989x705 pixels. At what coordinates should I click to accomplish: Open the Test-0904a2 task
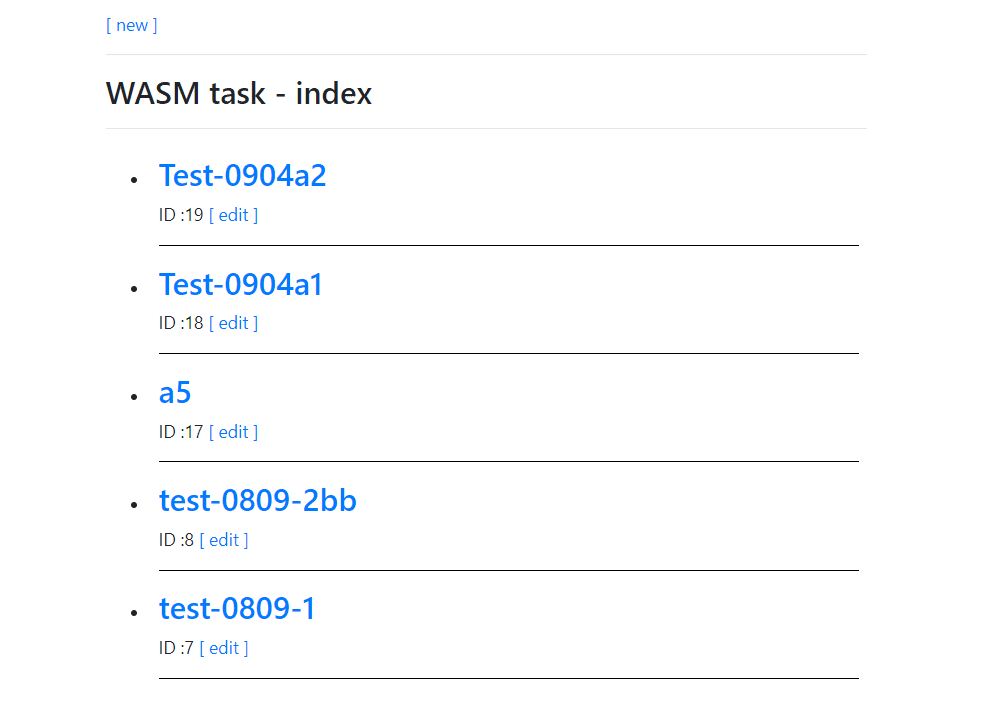pyautogui.click(x=242, y=176)
